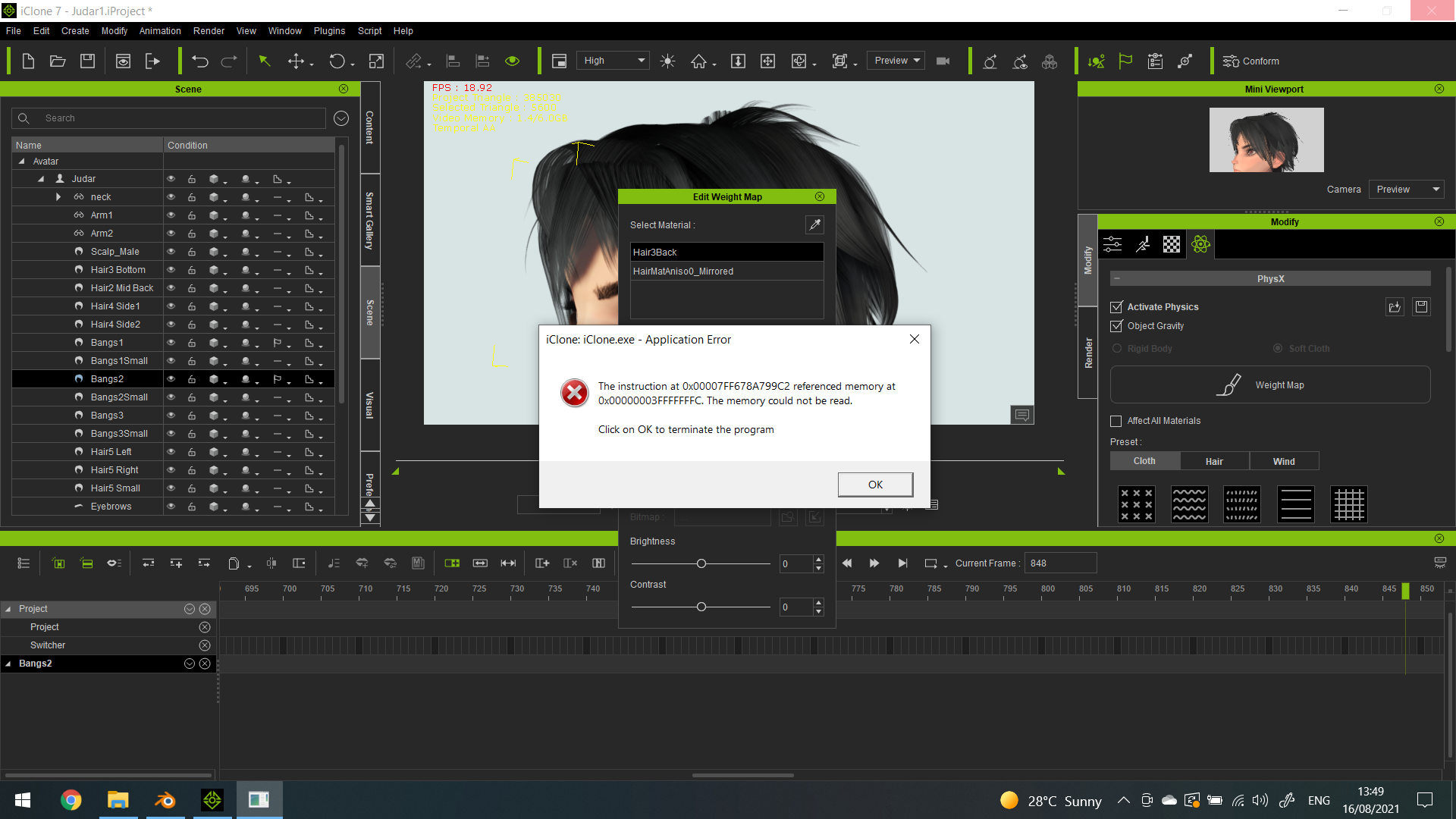Select the green Select arrow tool
Image resolution: width=1456 pixels, height=819 pixels.
click(265, 61)
